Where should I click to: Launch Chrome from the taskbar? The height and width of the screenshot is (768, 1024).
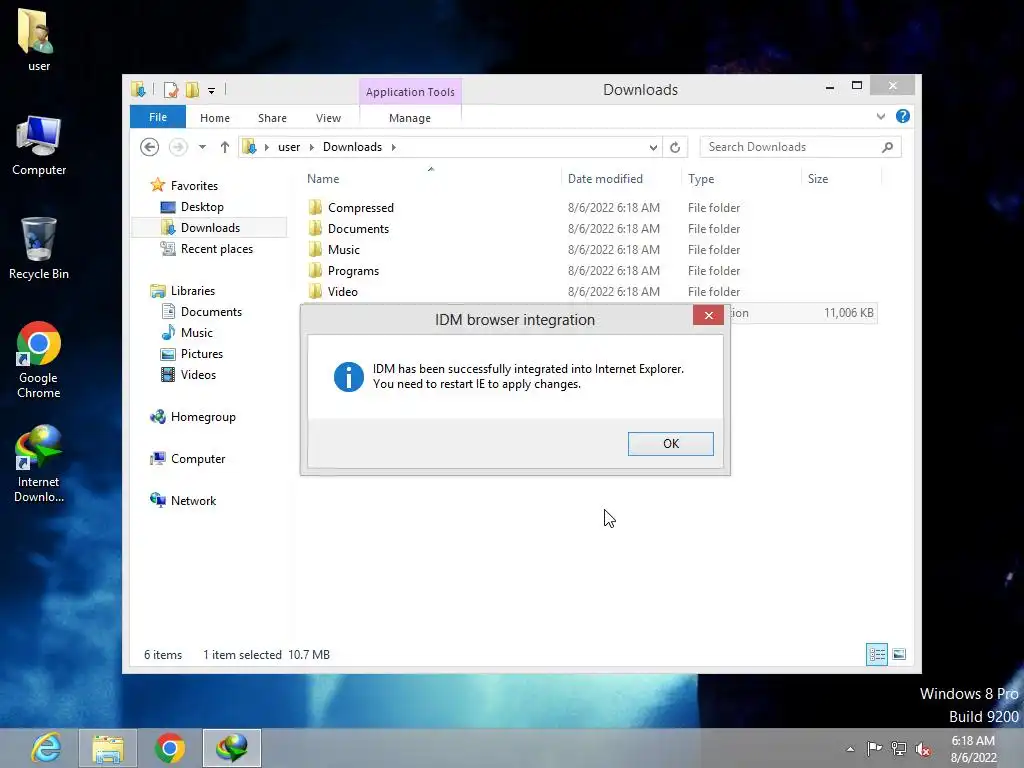[x=170, y=748]
